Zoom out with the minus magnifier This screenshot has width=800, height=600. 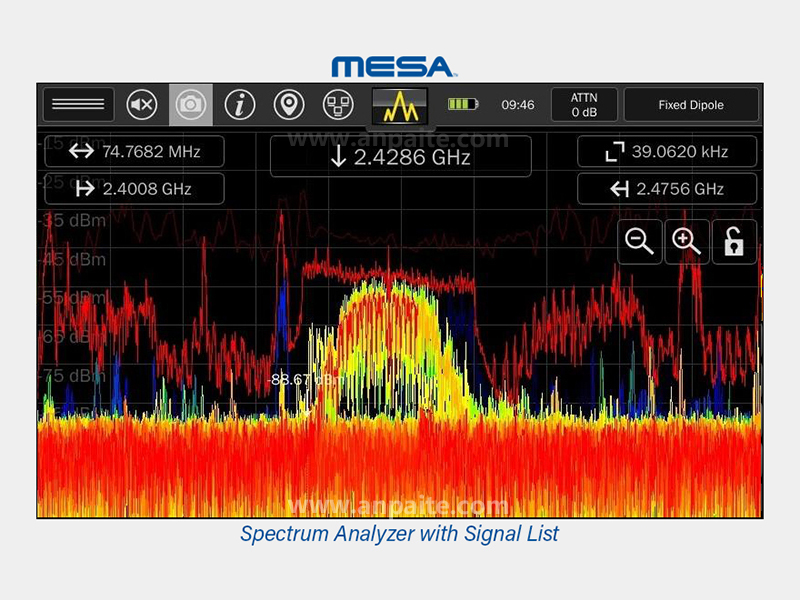tap(640, 242)
